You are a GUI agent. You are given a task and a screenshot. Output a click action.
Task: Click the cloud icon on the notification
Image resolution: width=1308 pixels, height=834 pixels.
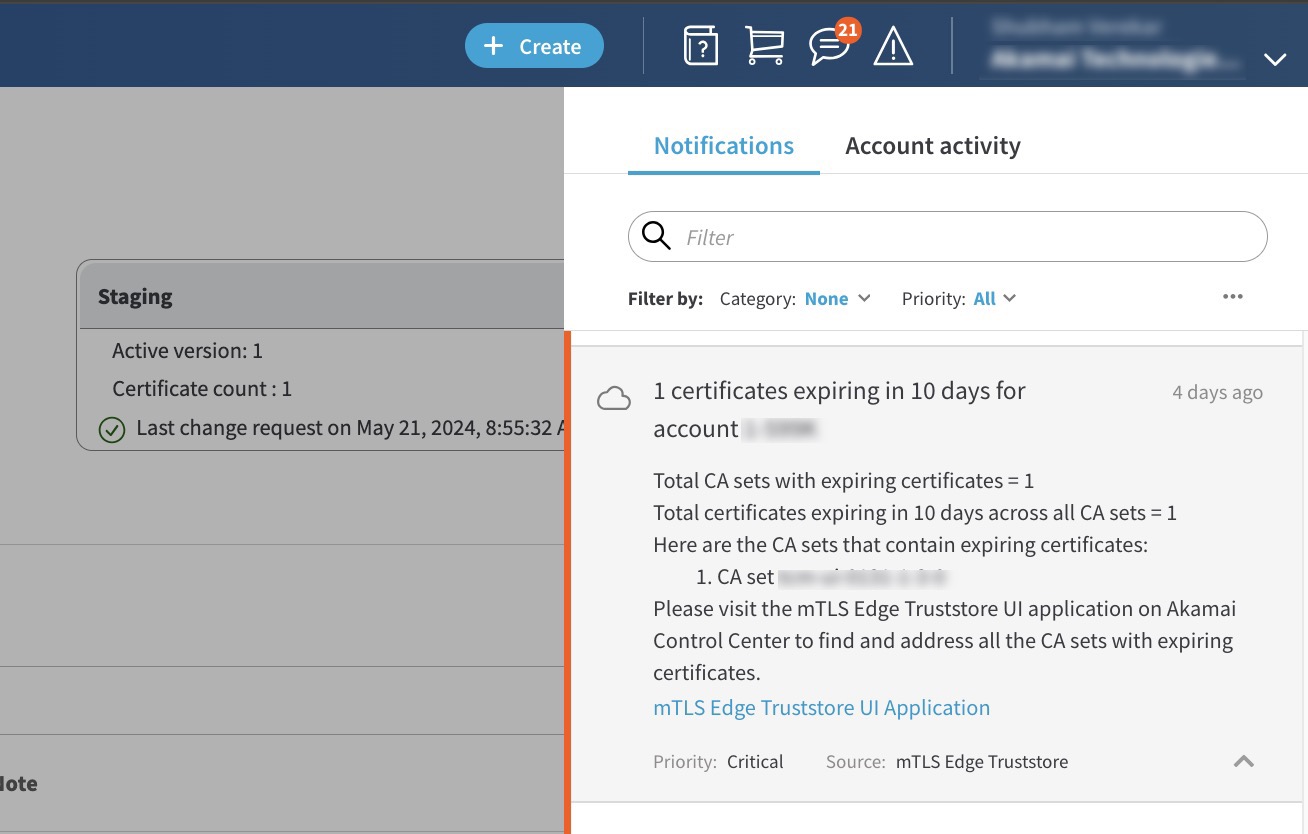(614, 400)
